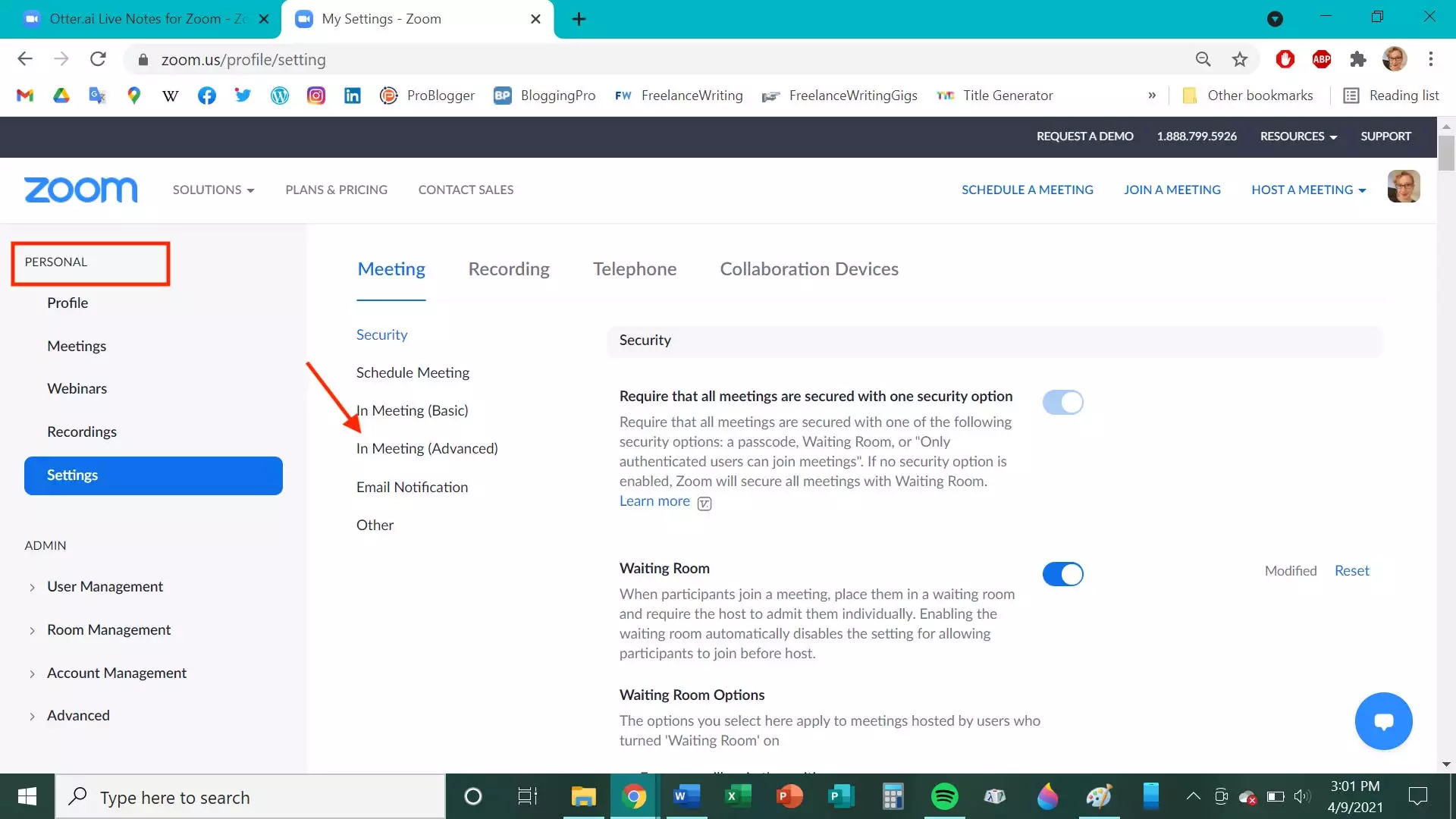The height and width of the screenshot is (819, 1456).
Task: Click the Adblock Plus extension icon
Action: pos(1321,59)
